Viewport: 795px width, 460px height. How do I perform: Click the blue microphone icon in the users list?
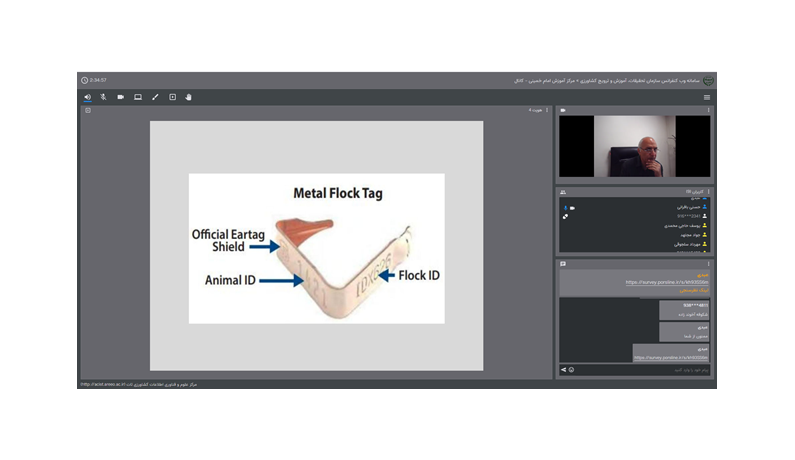565,208
